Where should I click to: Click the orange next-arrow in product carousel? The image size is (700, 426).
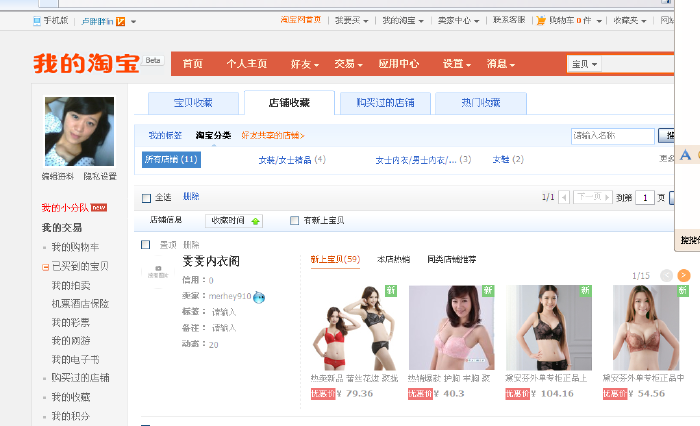click(x=683, y=275)
